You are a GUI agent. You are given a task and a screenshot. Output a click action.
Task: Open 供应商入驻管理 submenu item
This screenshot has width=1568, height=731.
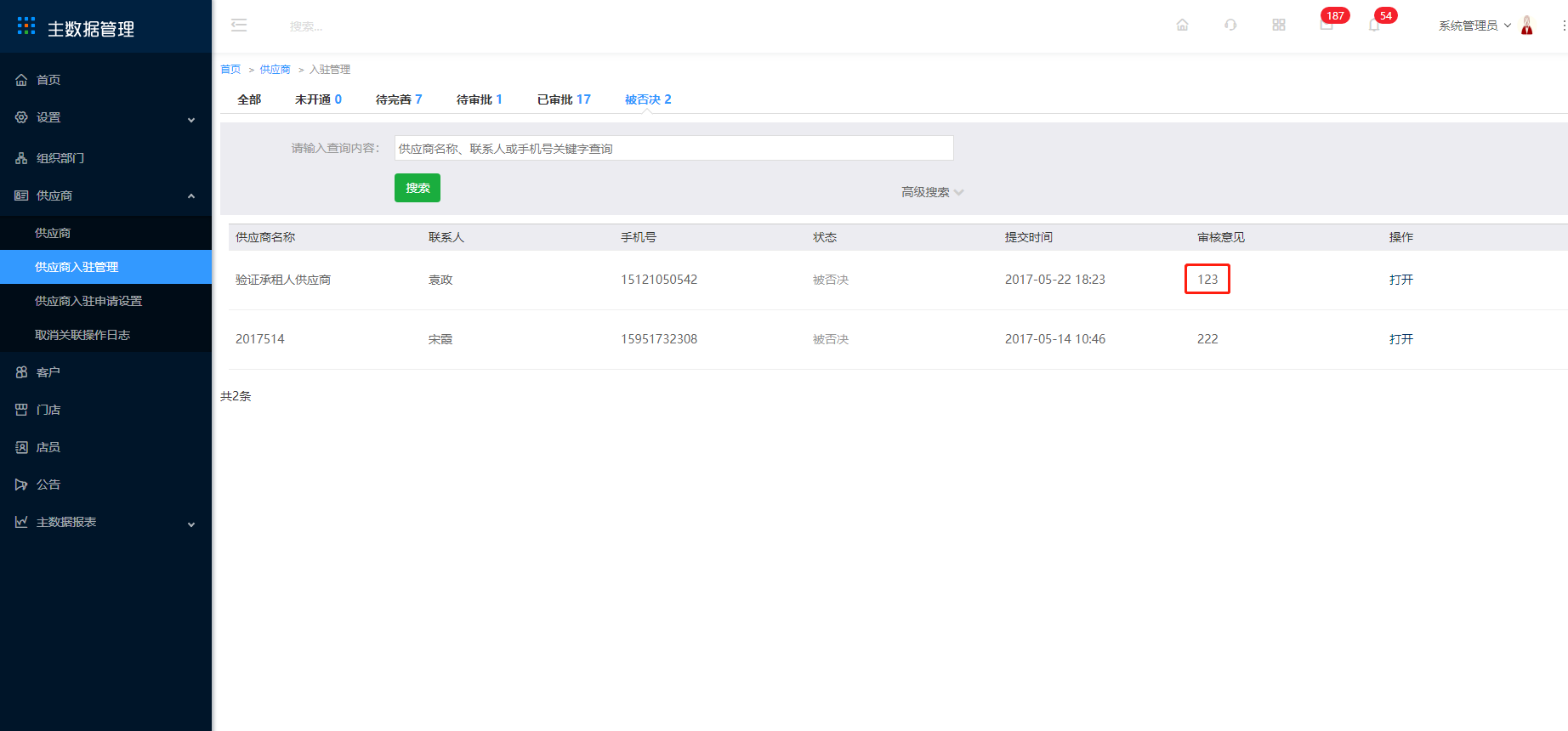point(105,267)
